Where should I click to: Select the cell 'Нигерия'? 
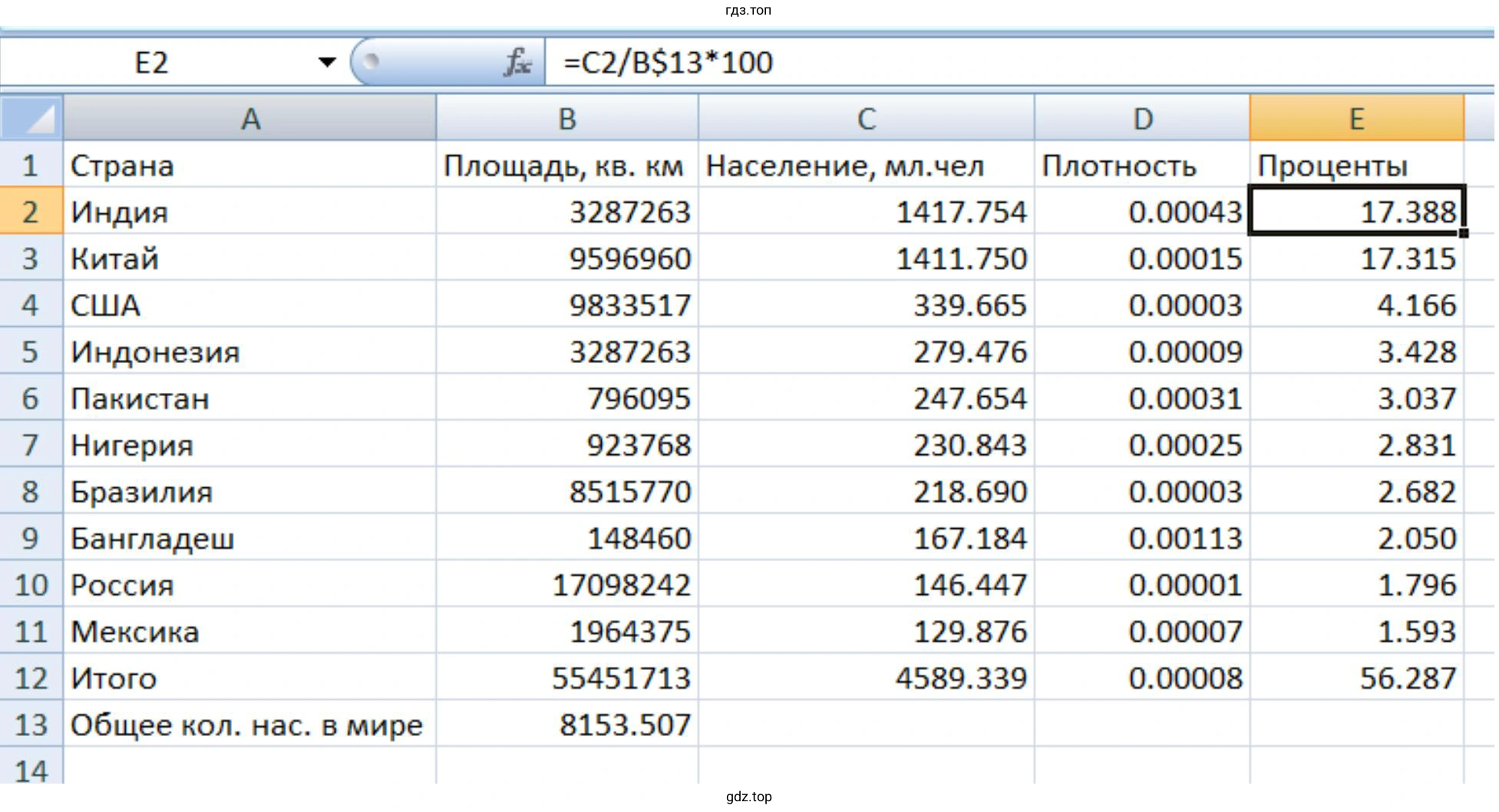click(x=250, y=445)
